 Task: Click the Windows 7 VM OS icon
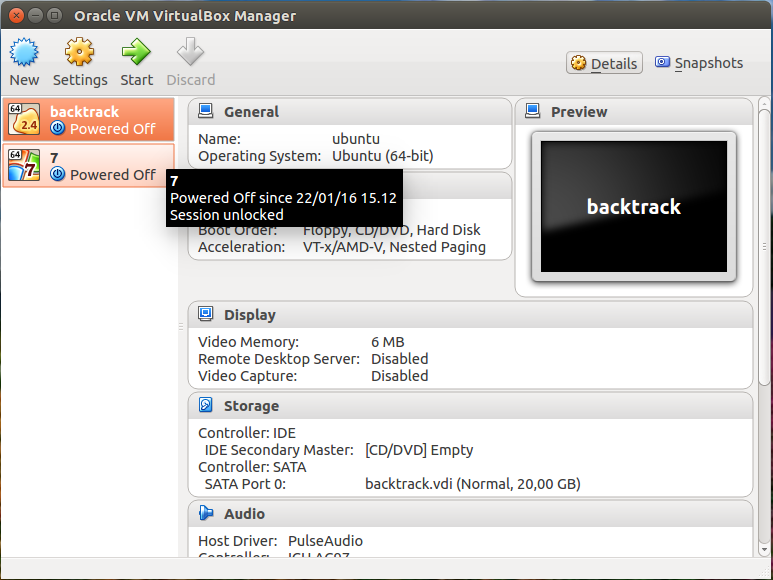point(24,165)
